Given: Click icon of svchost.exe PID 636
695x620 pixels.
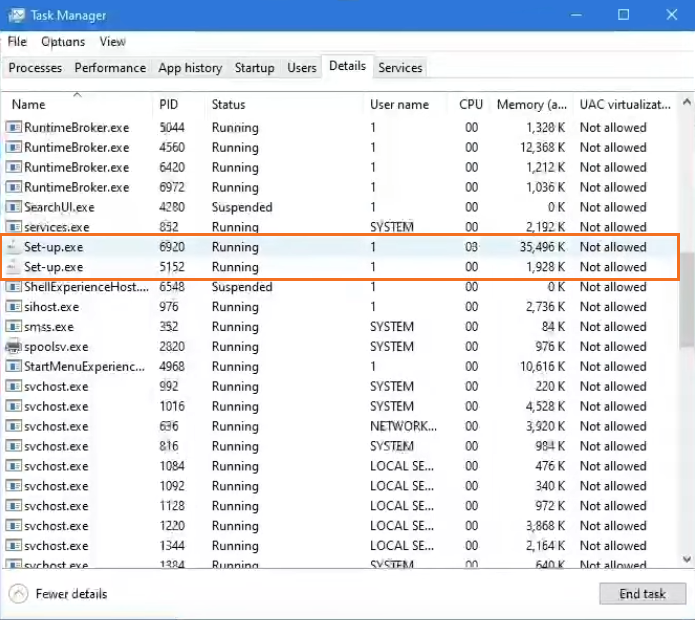Looking at the screenshot, I should click(x=13, y=426).
